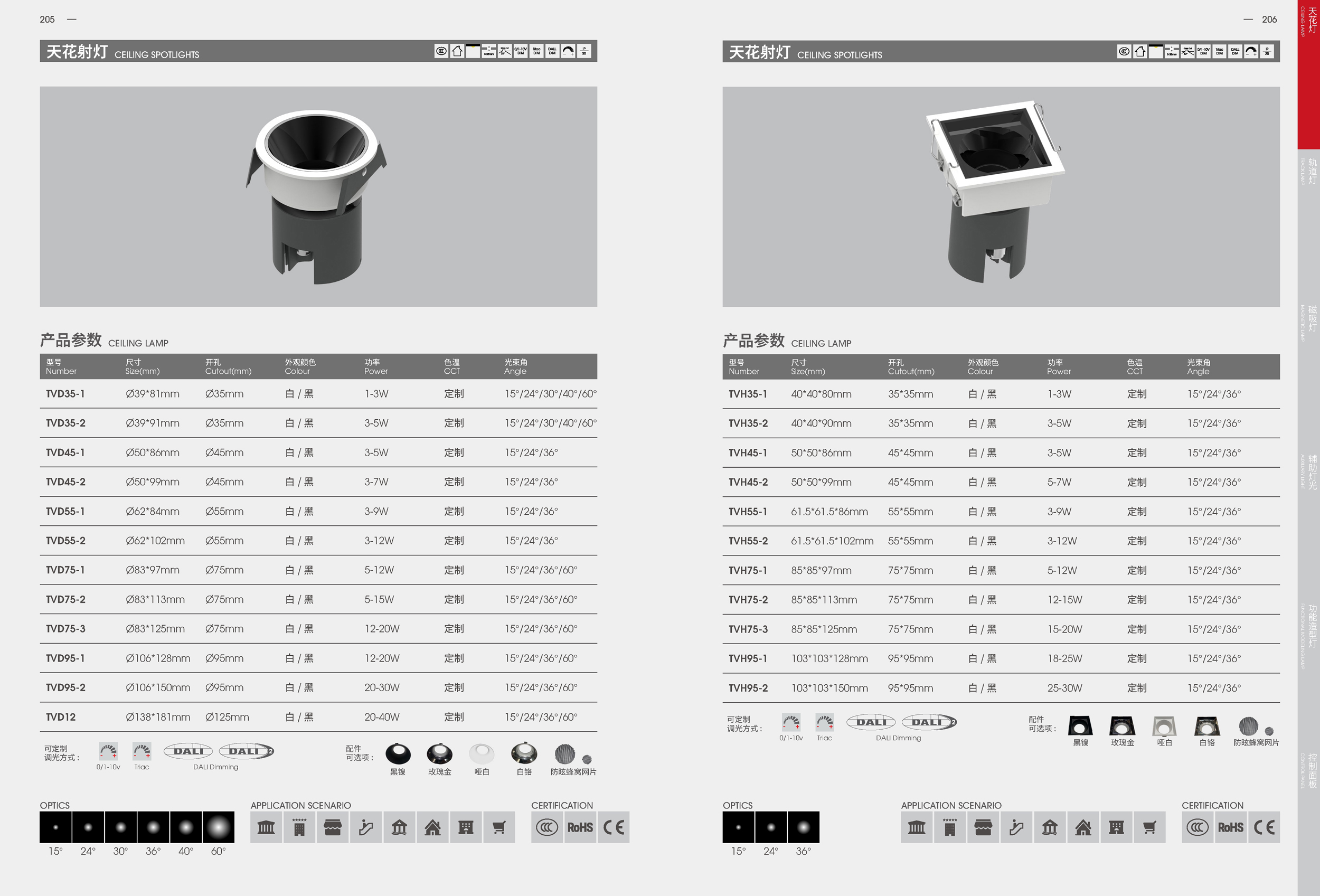Viewport: 1320px width, 896px height.
Task: Click the red ceiling lamp side tab
Action: click(1308, 74)
